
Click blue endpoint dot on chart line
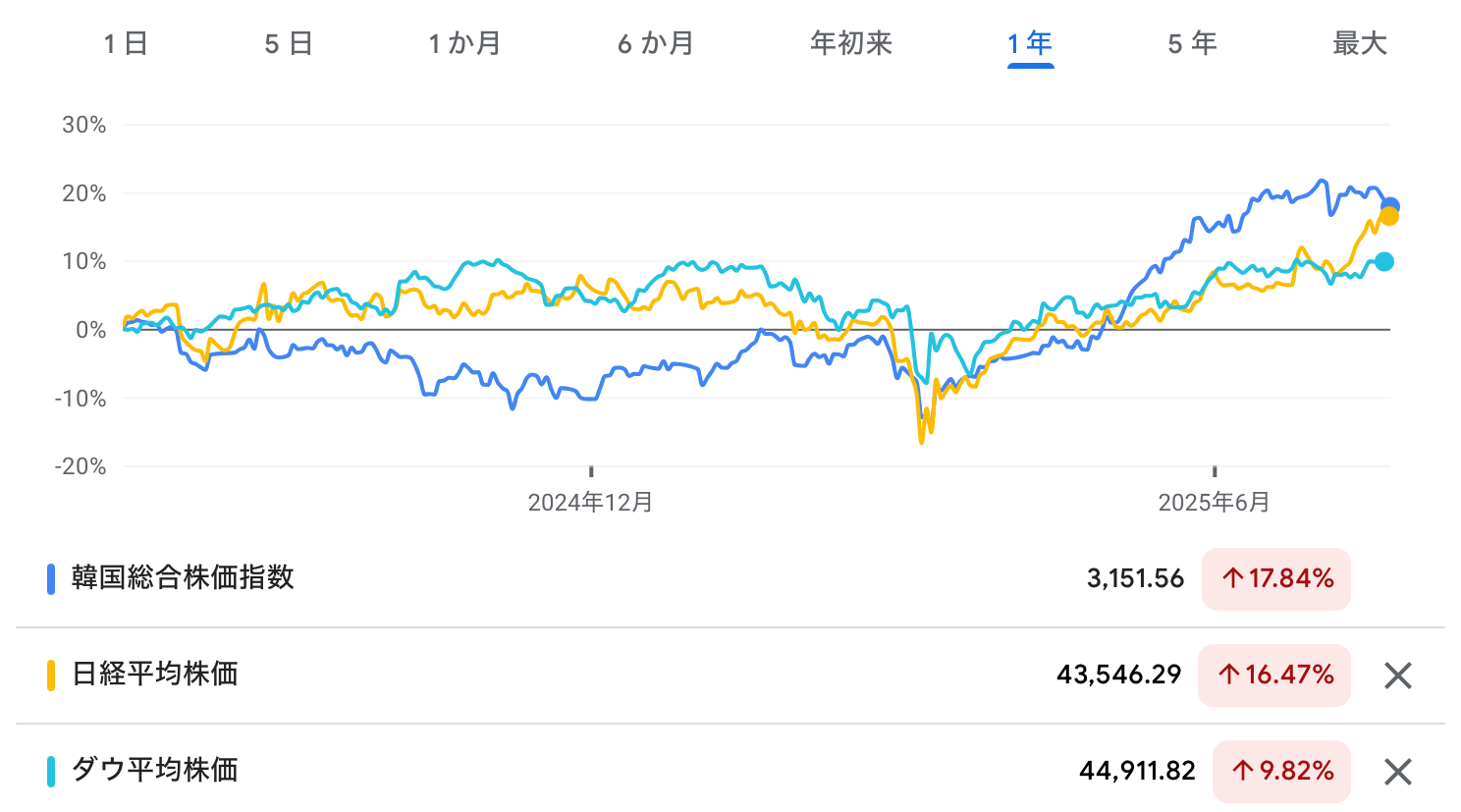(1389, 207)
